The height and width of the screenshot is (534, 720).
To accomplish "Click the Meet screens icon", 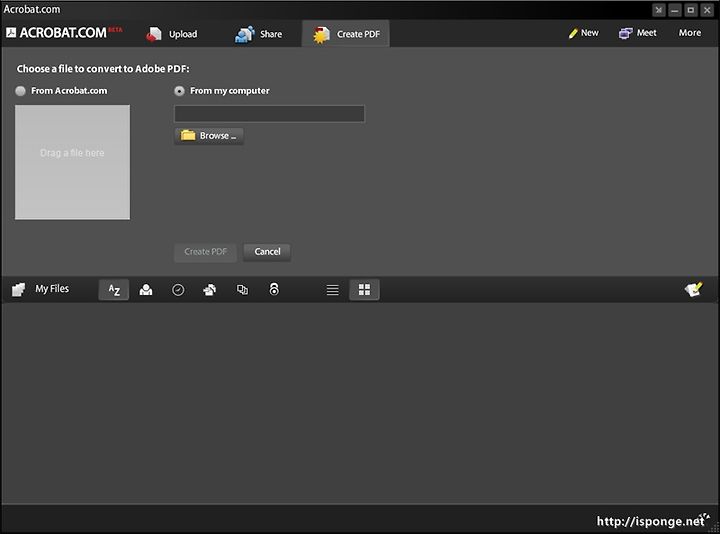I will [625, 34].
